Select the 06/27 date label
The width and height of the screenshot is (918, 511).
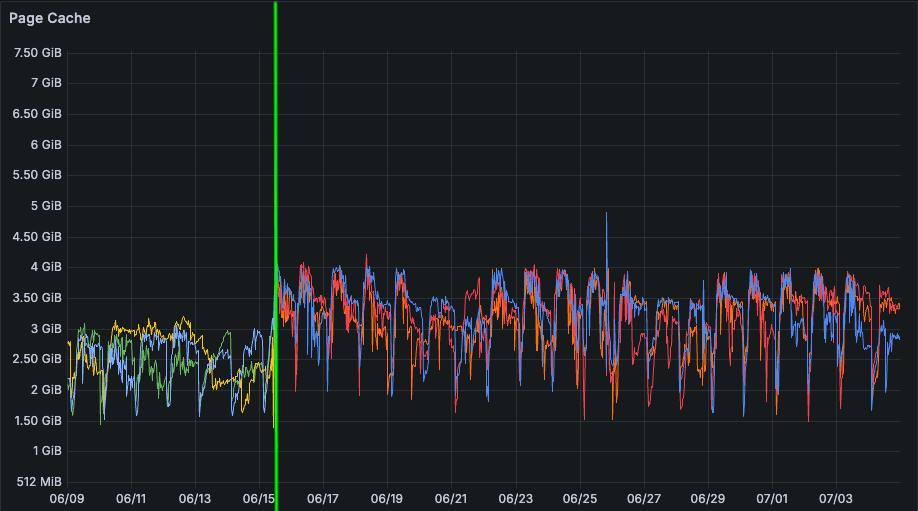(644, 499)
